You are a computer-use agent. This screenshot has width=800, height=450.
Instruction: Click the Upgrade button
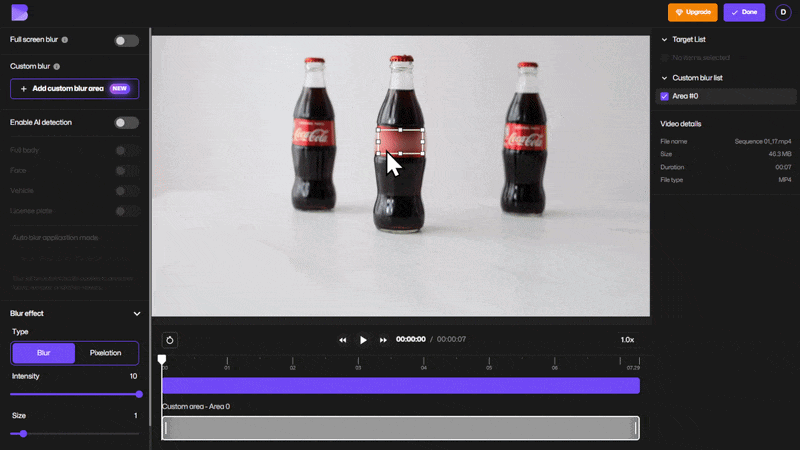point(692,12)
